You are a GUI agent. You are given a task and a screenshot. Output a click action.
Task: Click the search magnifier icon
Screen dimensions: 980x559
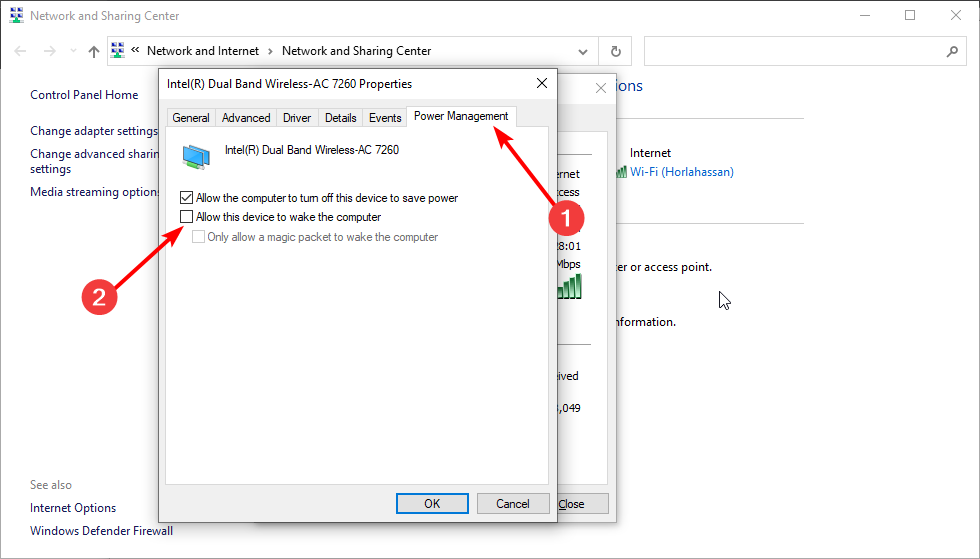pos(952,51)
